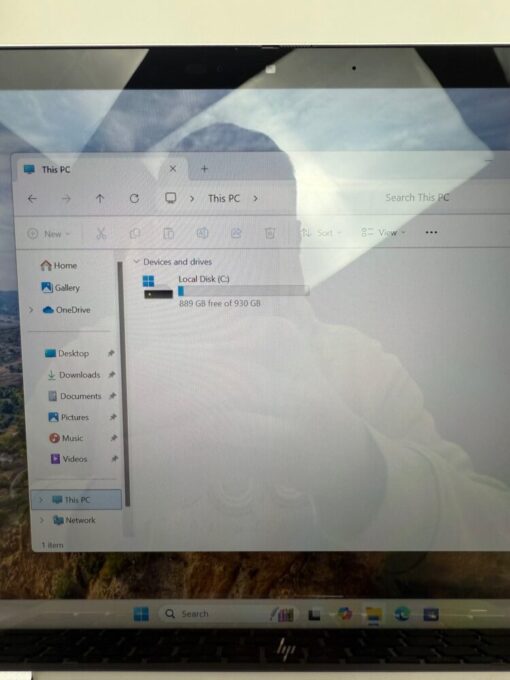510x680 pixels.
Task: Click the Forward navigation arrow
Action: pos(66,199)
